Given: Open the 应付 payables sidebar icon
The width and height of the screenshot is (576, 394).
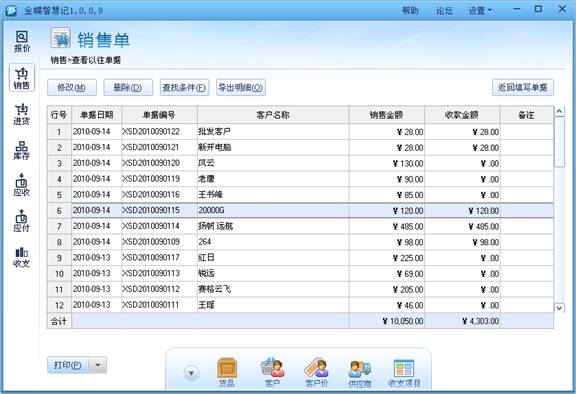Looking at the screenshot, I should tap(22, 221).
